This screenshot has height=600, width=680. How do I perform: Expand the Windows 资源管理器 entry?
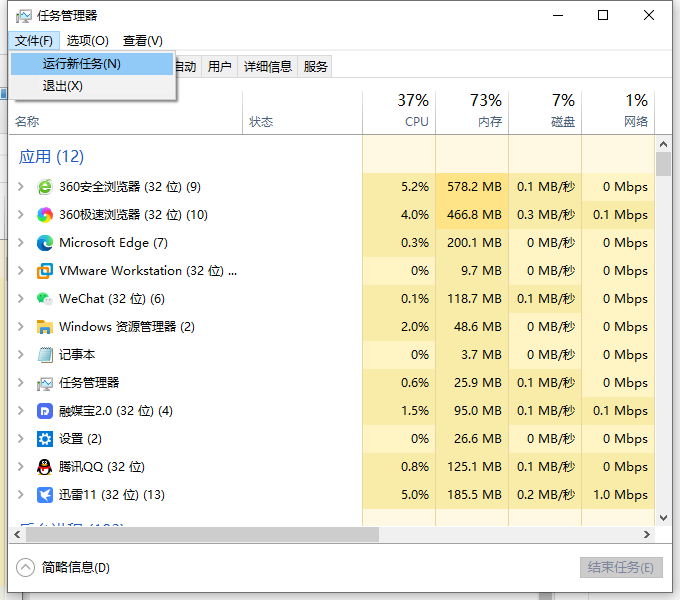21,327
